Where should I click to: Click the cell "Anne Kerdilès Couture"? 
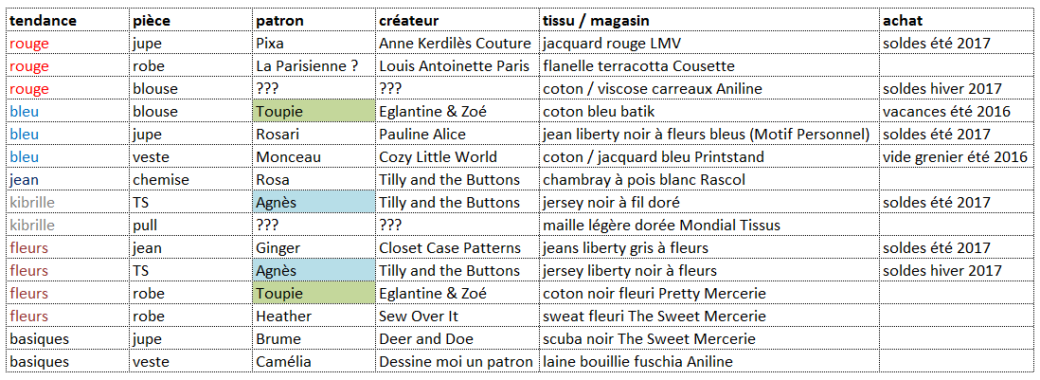(x=458, y=43)
